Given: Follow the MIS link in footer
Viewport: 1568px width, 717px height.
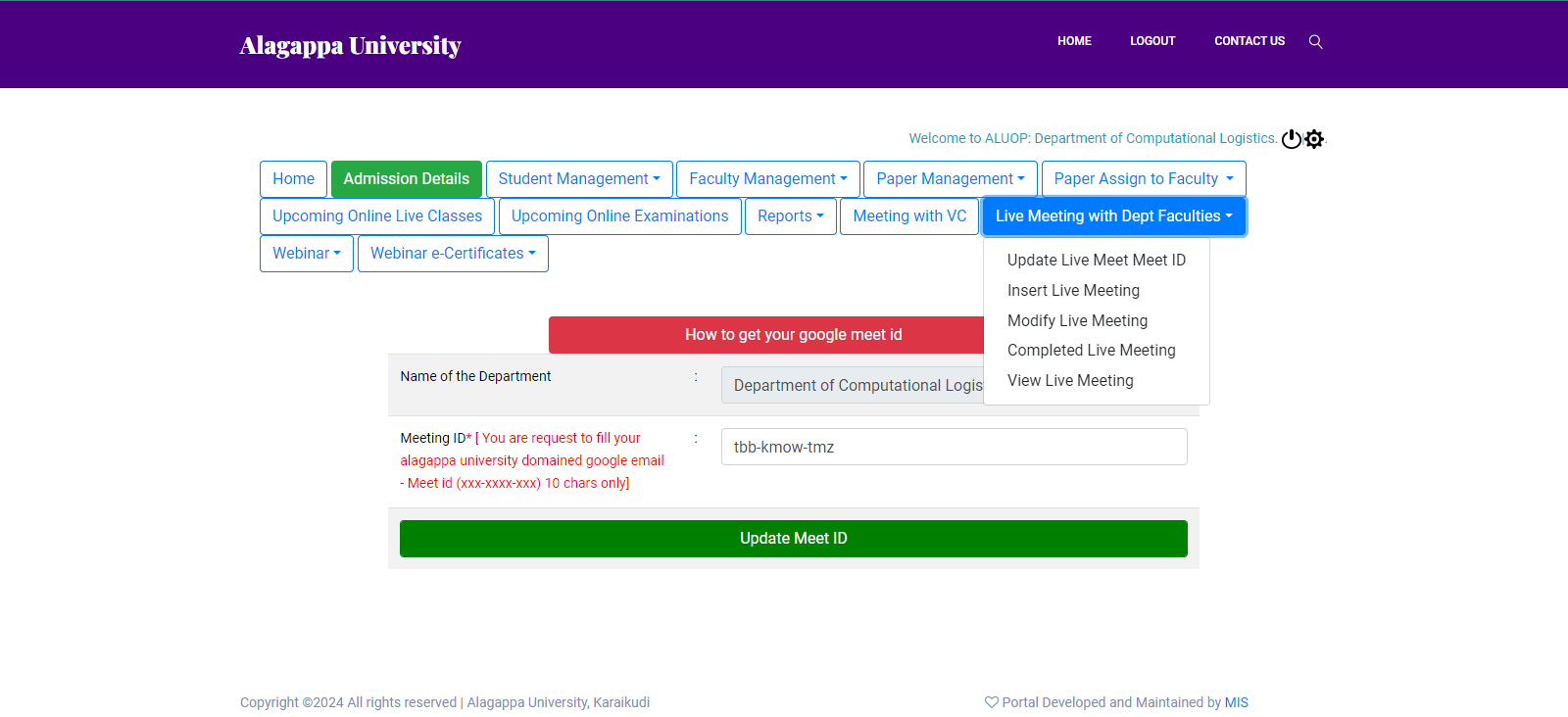Looking at the screenshot, I should [1237, 702].
